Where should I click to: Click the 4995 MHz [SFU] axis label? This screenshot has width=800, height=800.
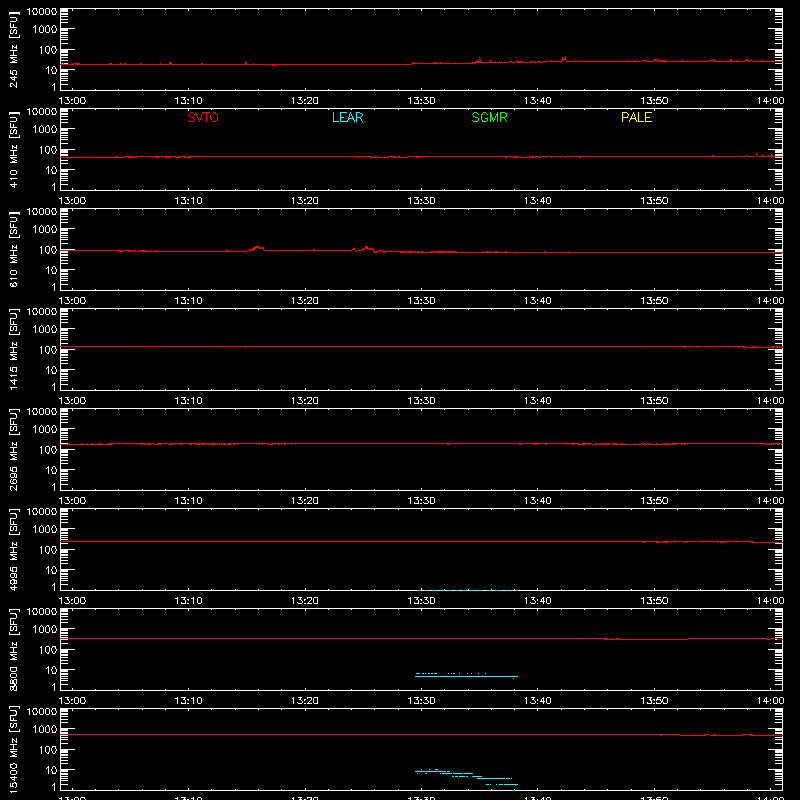[x=13, y=549]
